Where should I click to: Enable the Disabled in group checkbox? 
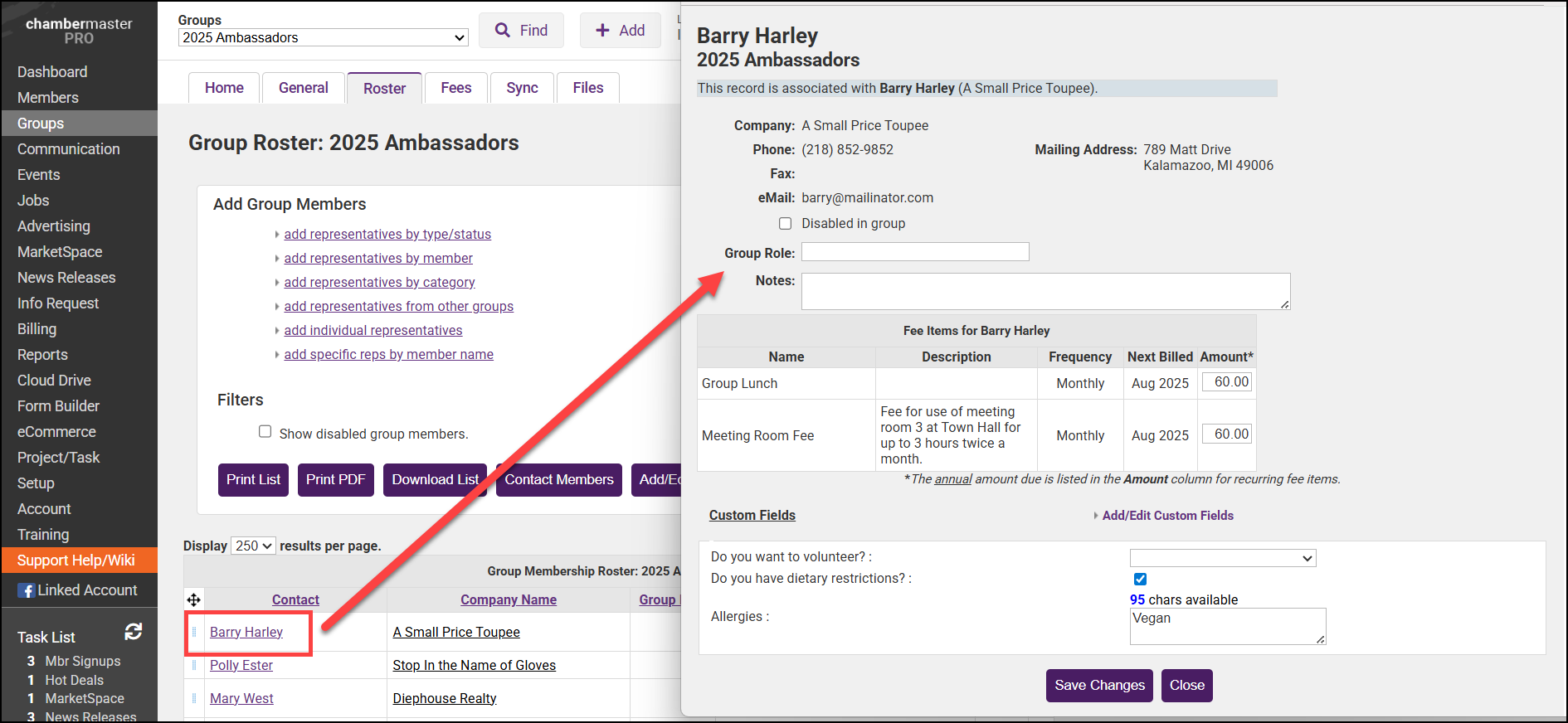click(785, 223)
